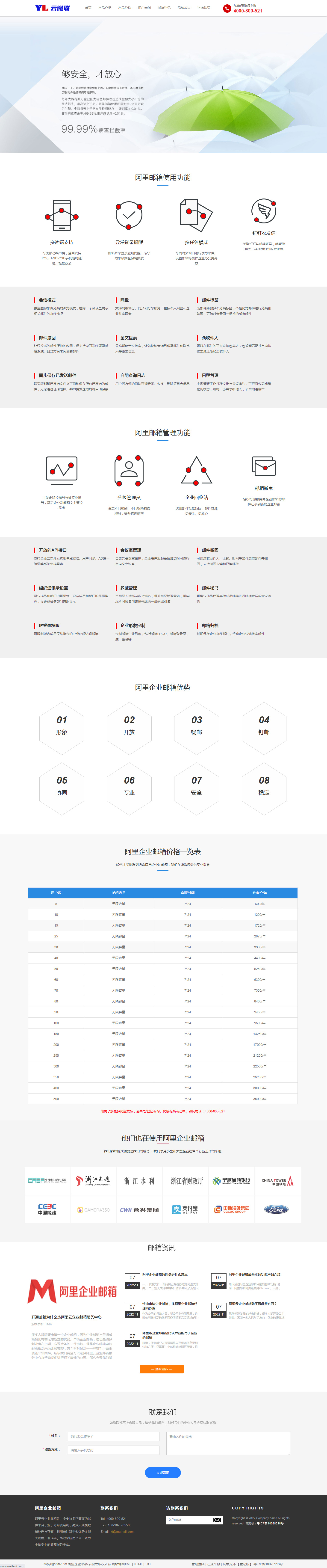Open the 用户案例 nav item
327x1568 pixels.
click(x=144, y=8)
